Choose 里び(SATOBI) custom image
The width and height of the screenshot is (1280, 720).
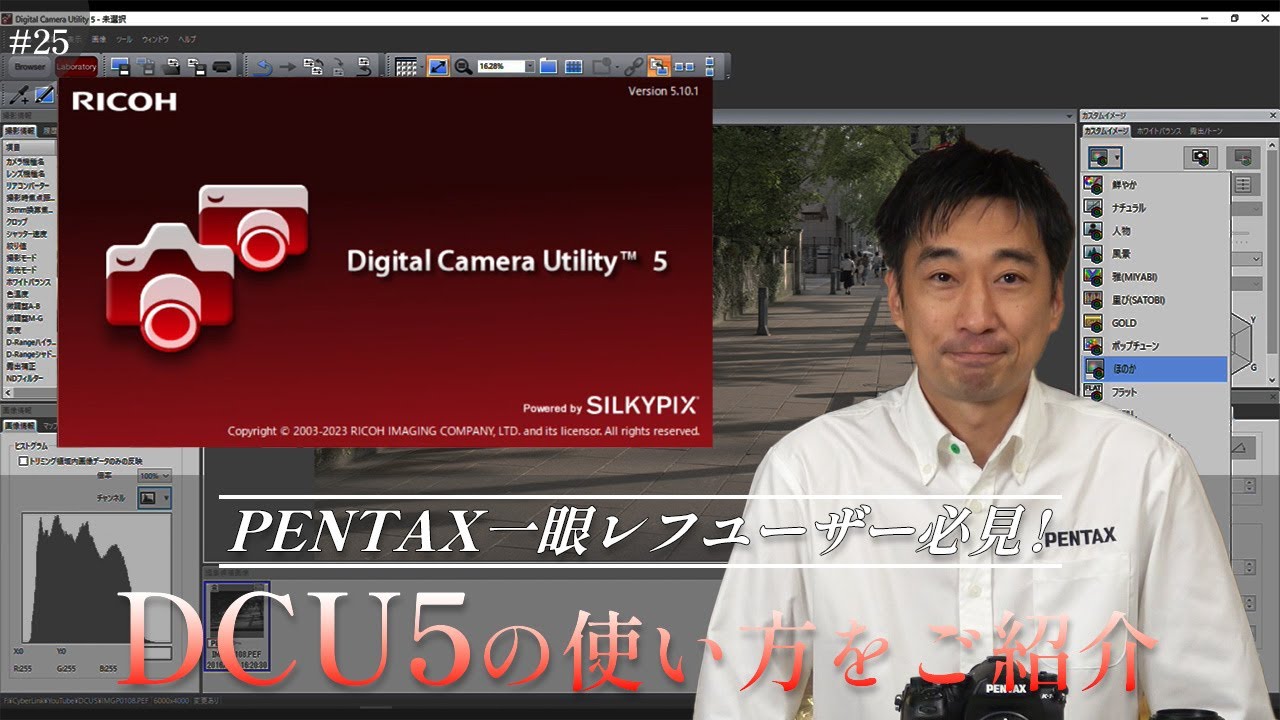coord(1155,300)
